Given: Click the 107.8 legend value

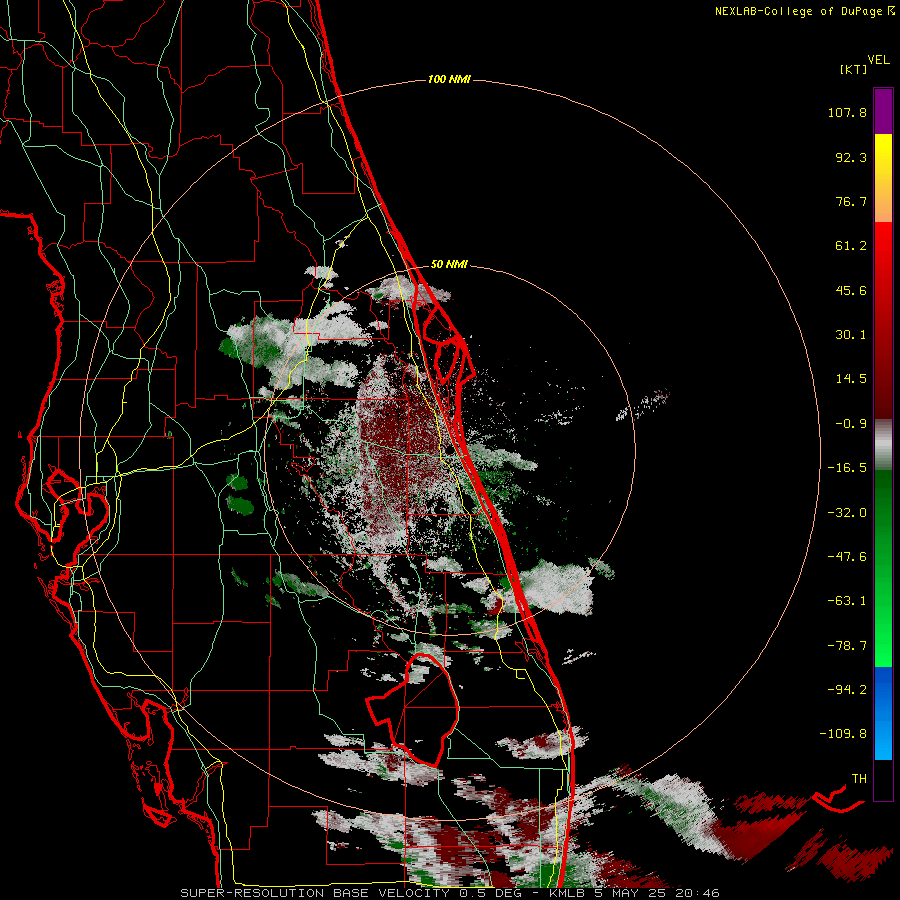Looking at the screenshot, I should click(847, 112).
